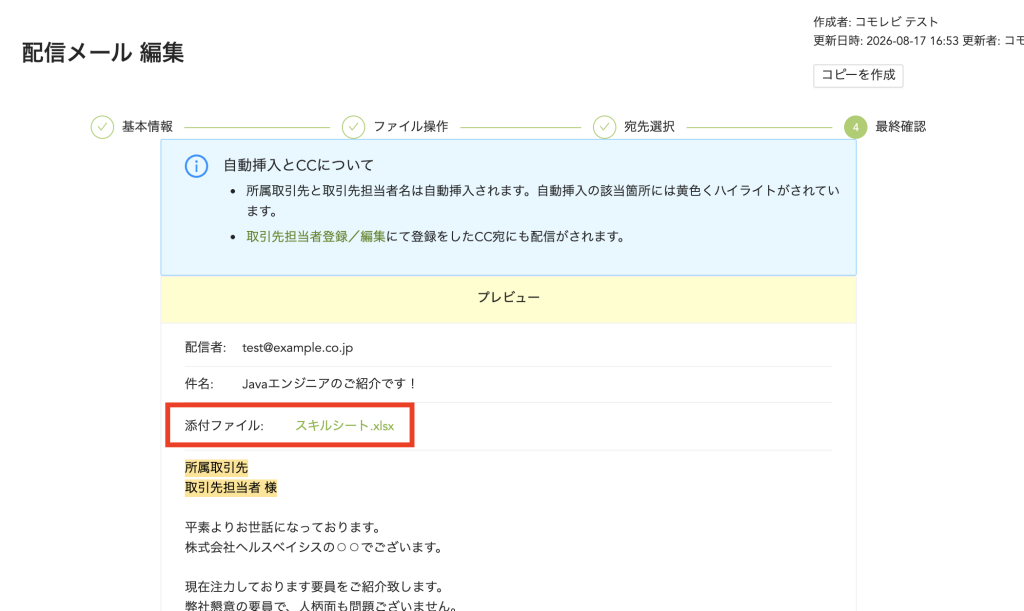
Task: Go to the ファイル操作 step label
Action: point(411,127)
